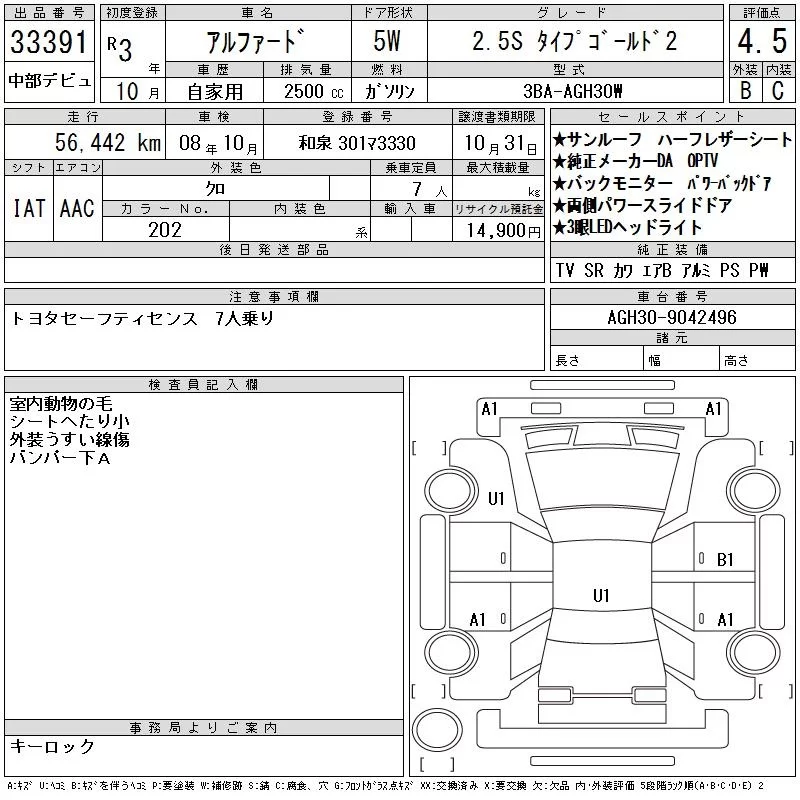Viewport: 800px width, 800px height.
Task: Click the 検査員記入欄 header
Action: point(204,385)
